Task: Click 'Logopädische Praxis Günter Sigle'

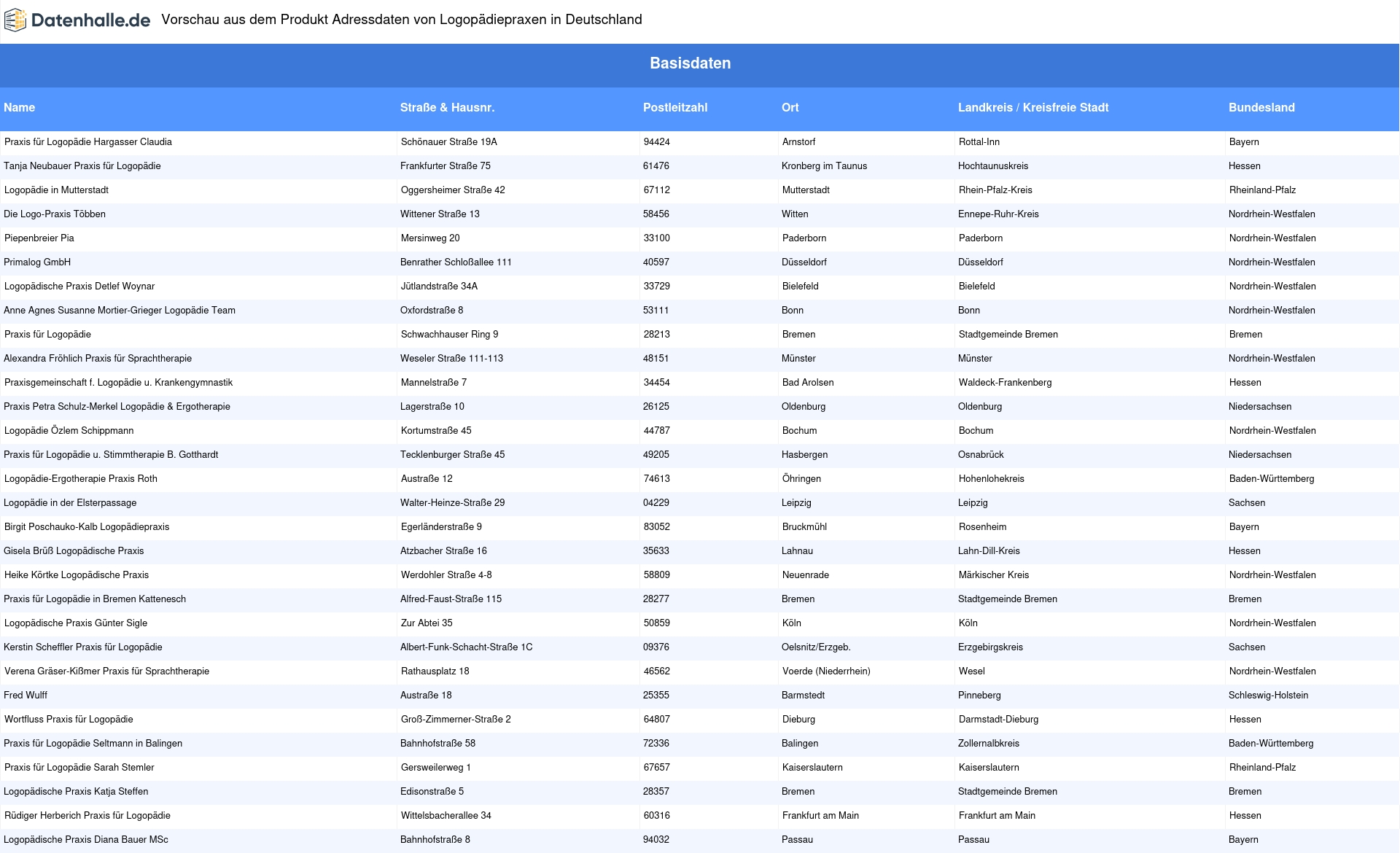Action: tap(76, 623)
